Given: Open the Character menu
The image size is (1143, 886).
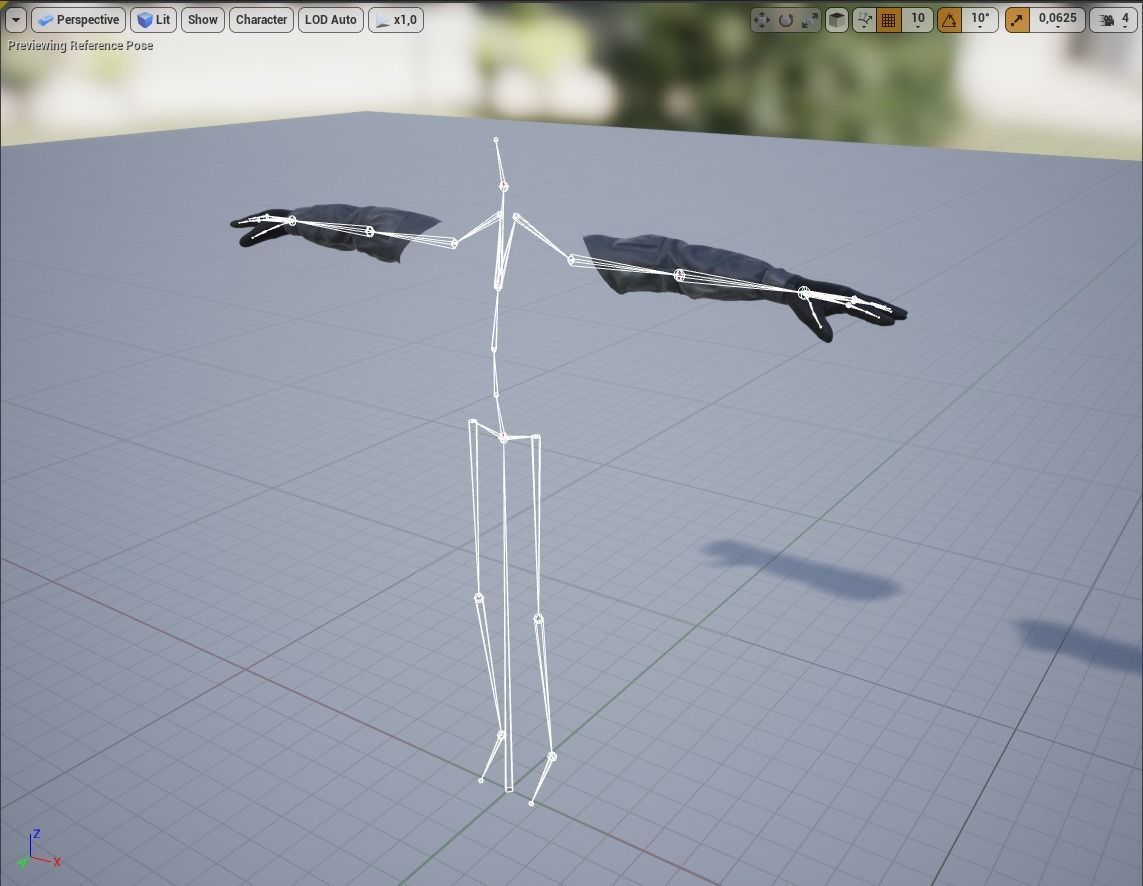Looking at the screenshot, I should (261, 20).
